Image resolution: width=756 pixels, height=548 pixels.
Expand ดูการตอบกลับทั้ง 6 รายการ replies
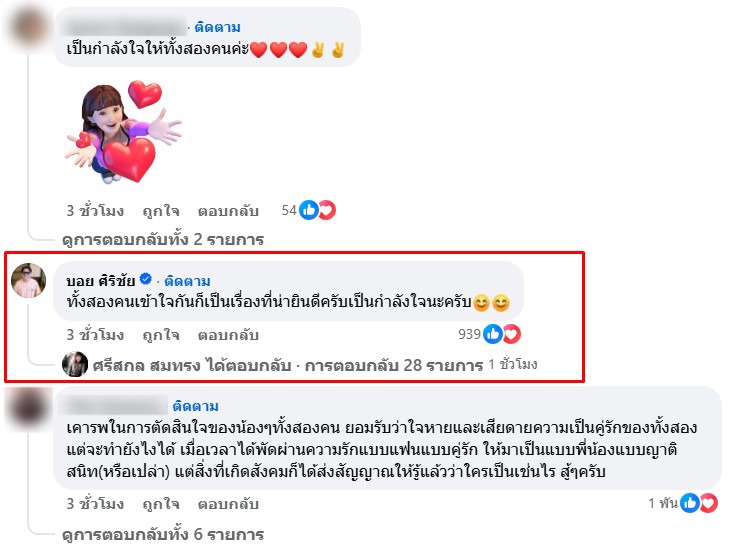point(163,534)
